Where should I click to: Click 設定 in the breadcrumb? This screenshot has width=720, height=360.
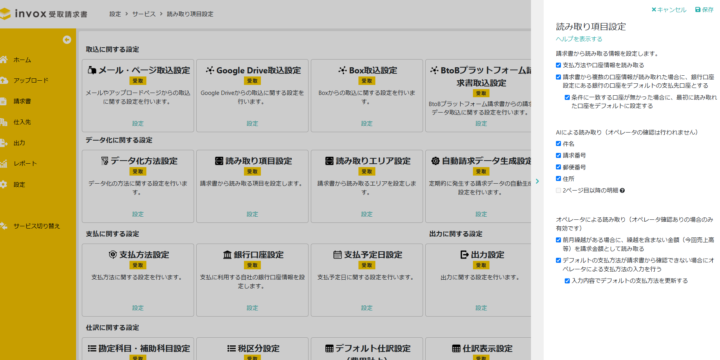point(115,14)
